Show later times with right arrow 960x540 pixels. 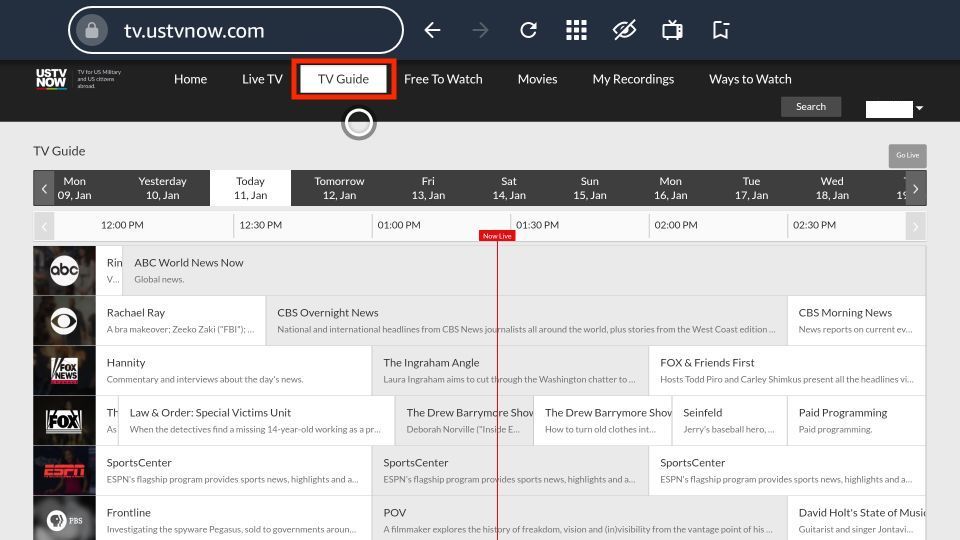click(x=915, y=227)
